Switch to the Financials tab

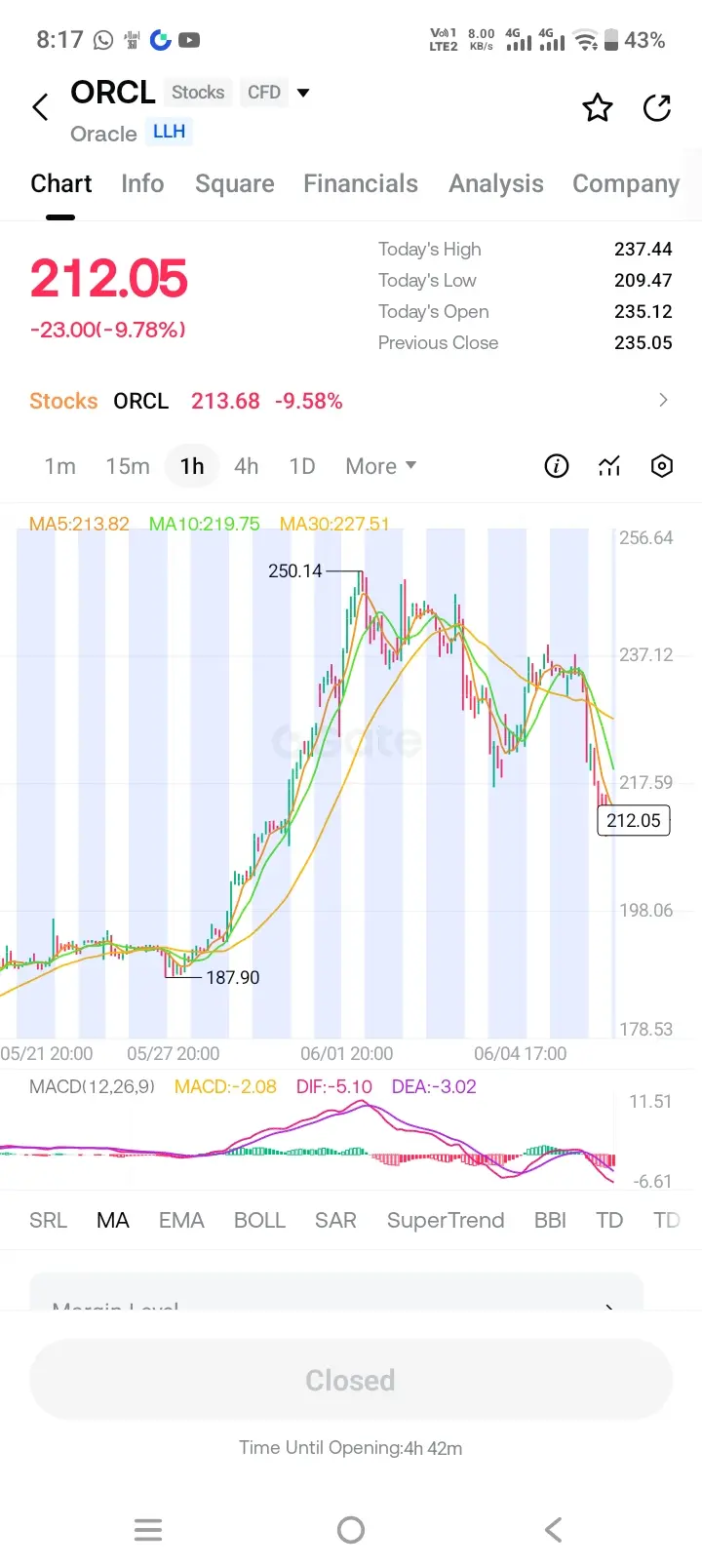361,183
